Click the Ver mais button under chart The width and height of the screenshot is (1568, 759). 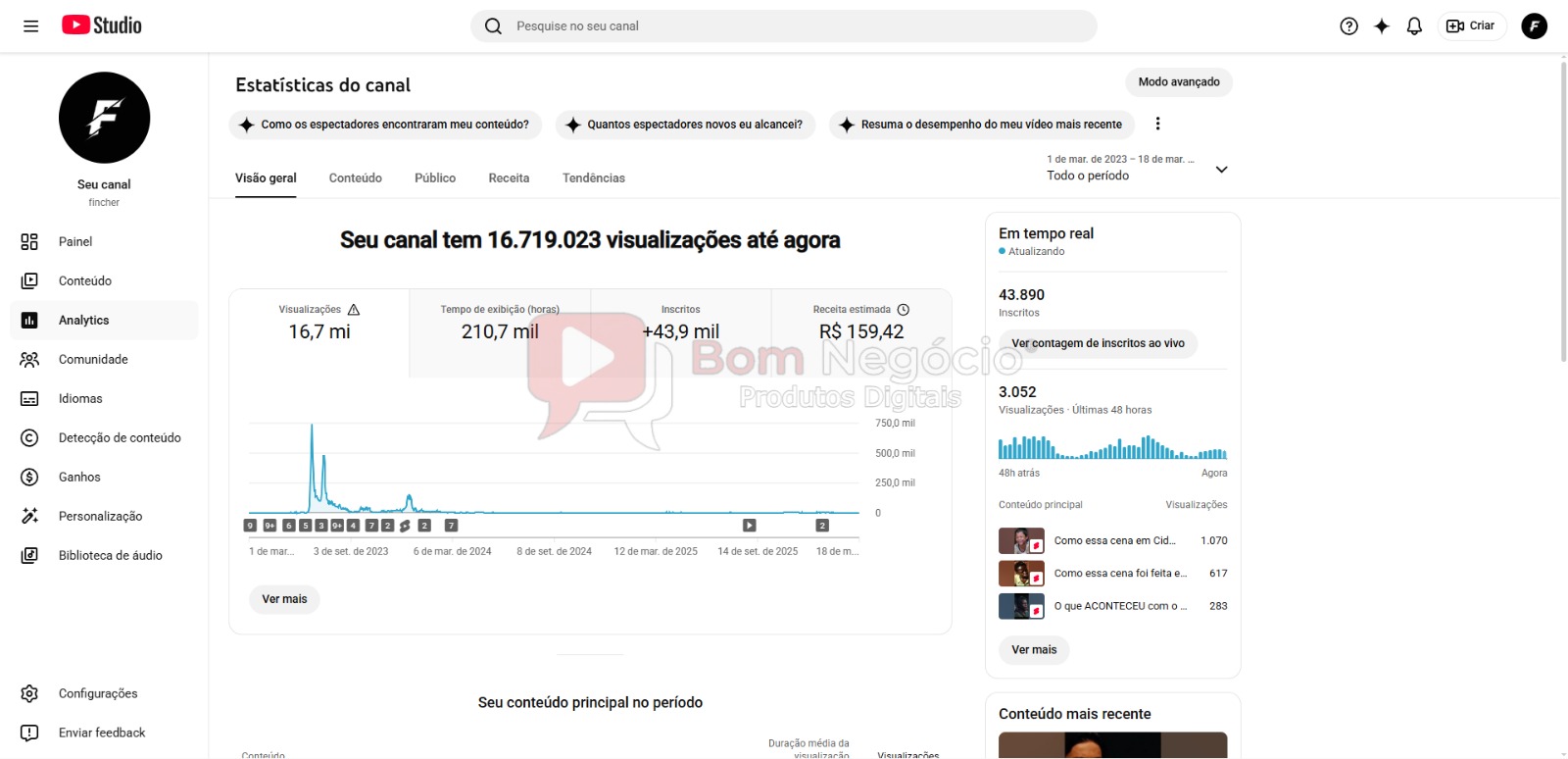point(284,599)
